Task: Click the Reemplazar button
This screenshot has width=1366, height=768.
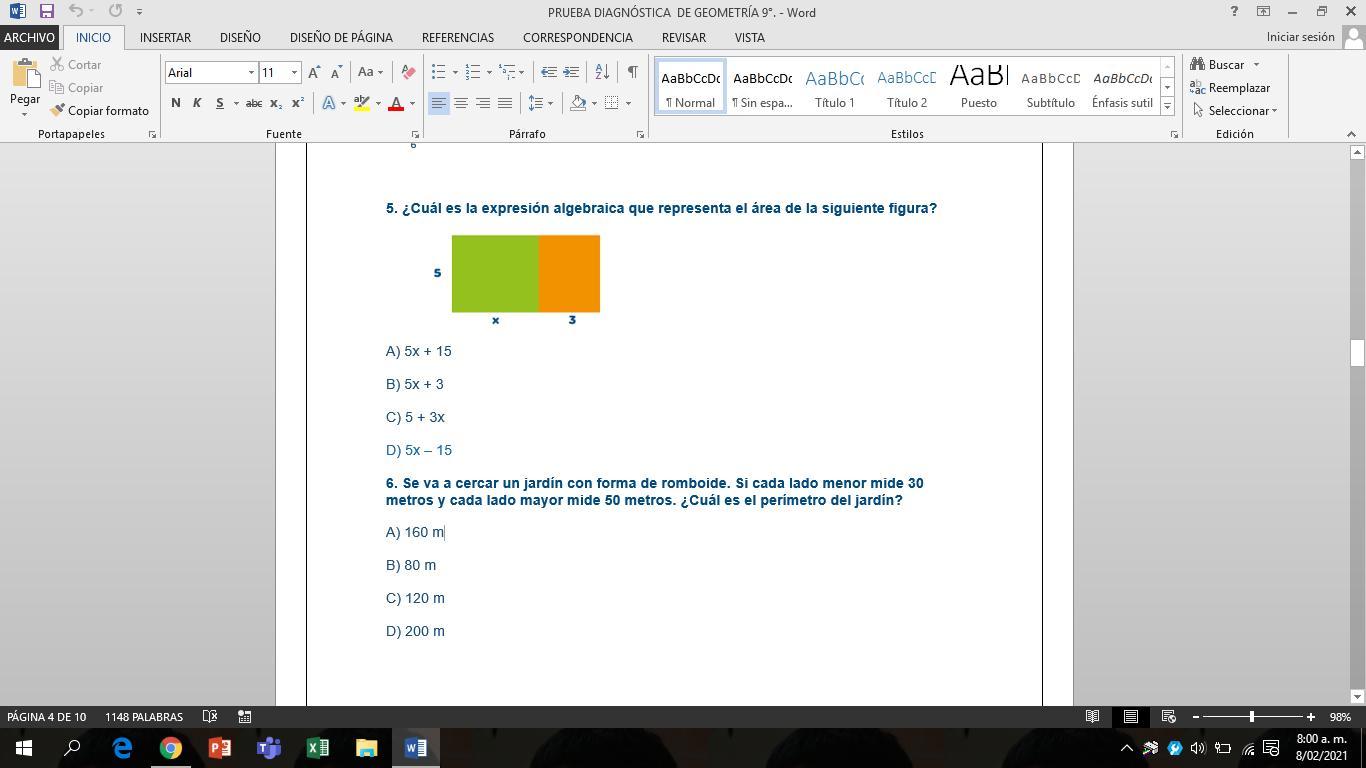Action: point(1230,87)
